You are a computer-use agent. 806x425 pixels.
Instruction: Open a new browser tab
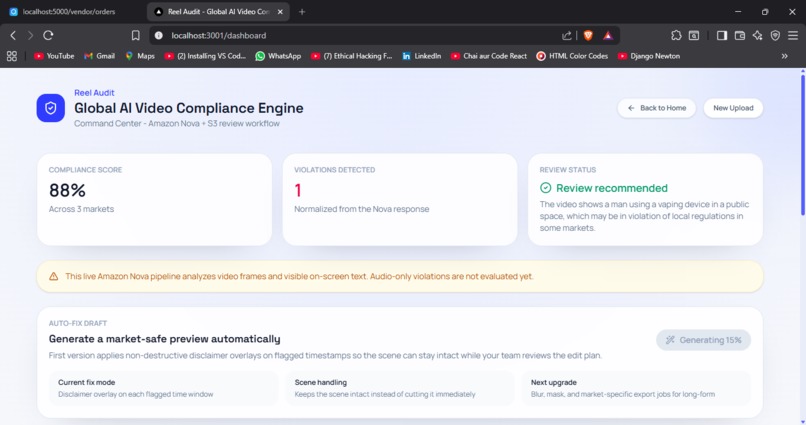click(302, 11)
